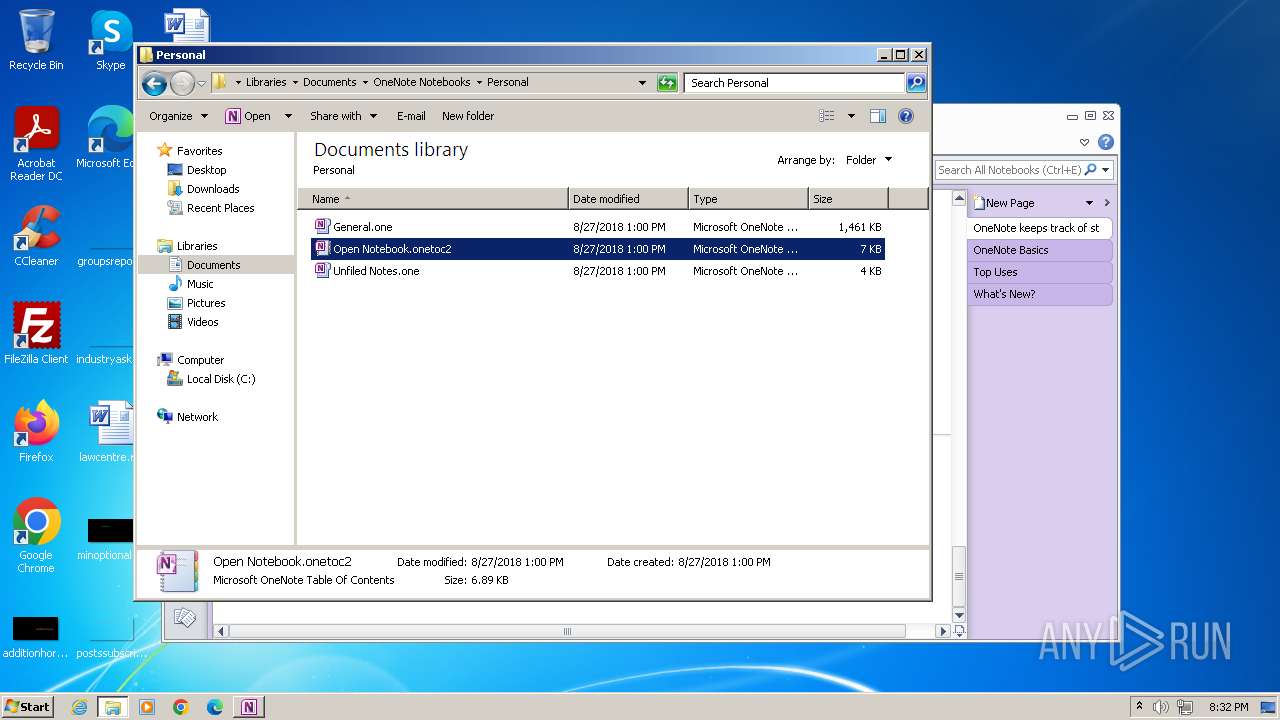The width and height of the screenshot is (1280, 720).
Task: Expand the views options dropdown arrow
Action: (851, 116)
